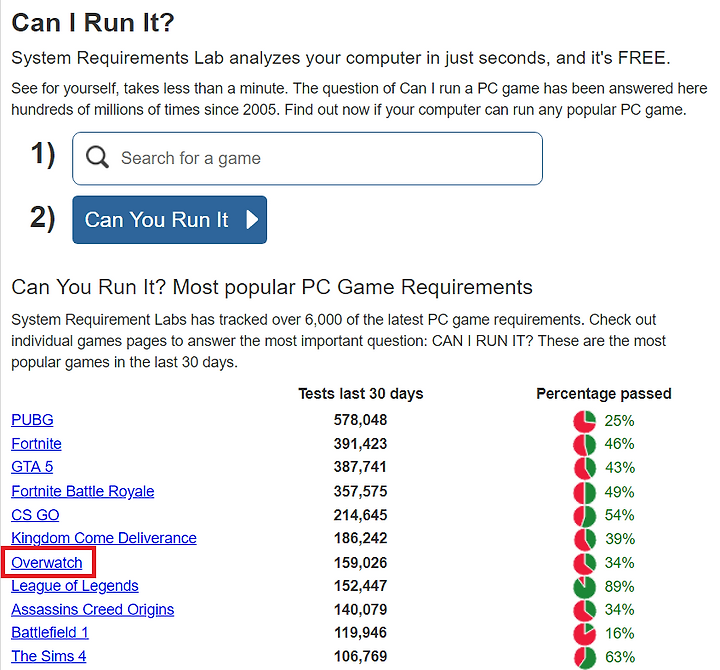
Task: Click the pie chart for The Sims 4
Action: click(x=584, y=657)
